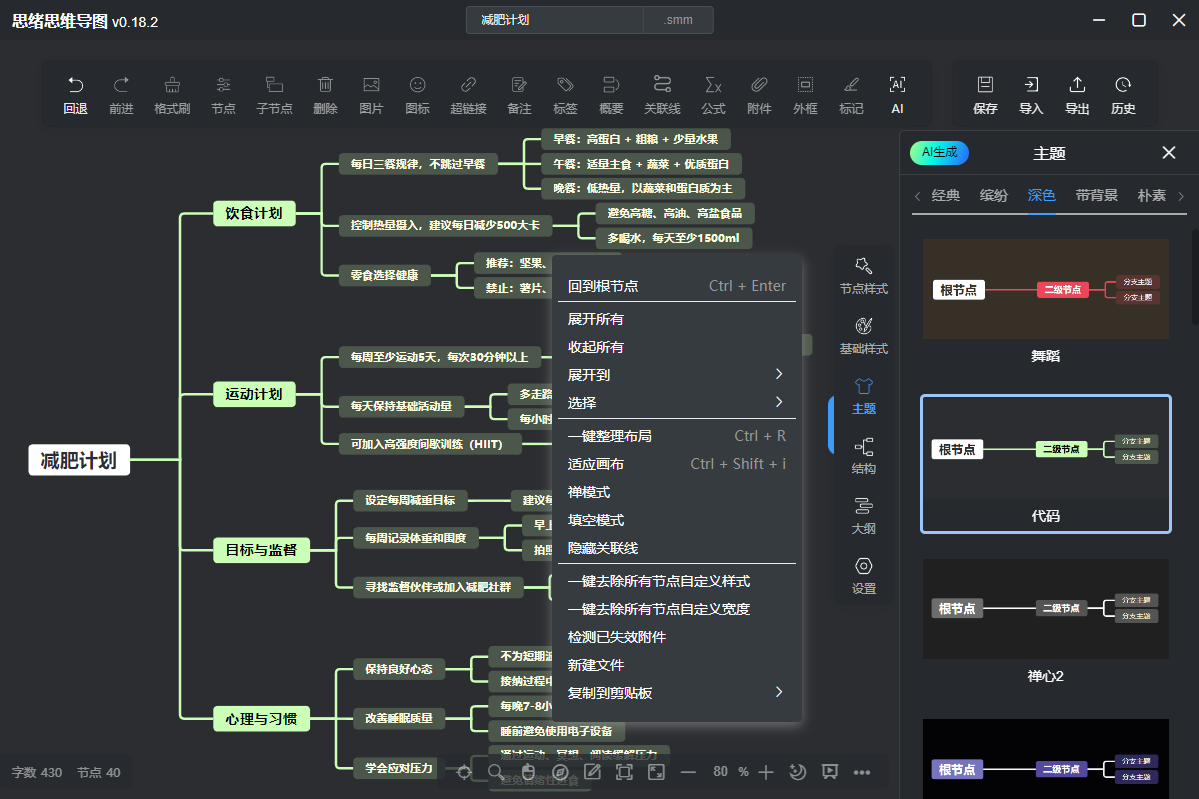Switch to the 带背景 theme tab
The height and width of the screenshot is (799, 1199).
coord(1096,196)
